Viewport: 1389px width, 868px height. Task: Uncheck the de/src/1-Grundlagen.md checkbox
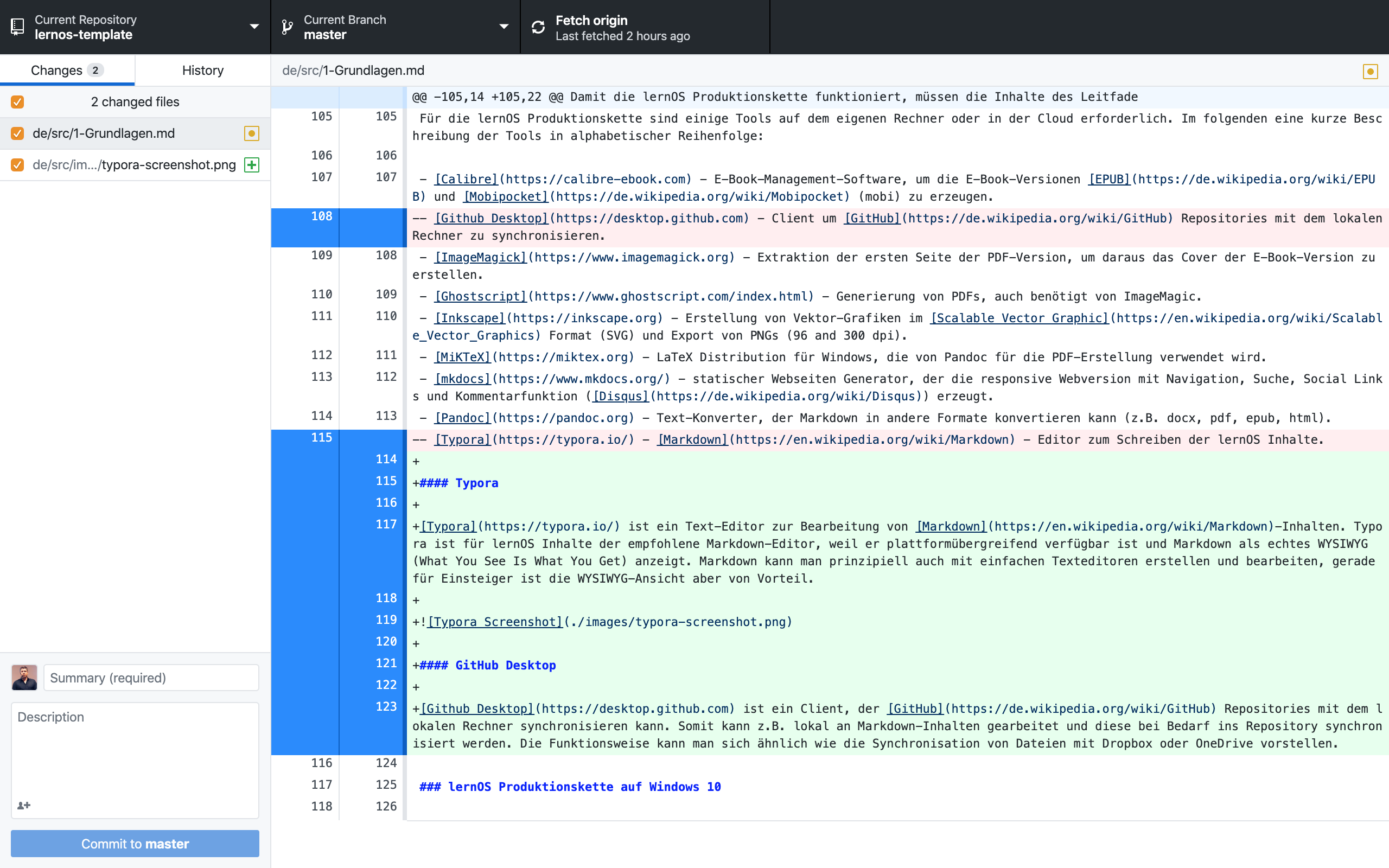(x=17, y=134)
